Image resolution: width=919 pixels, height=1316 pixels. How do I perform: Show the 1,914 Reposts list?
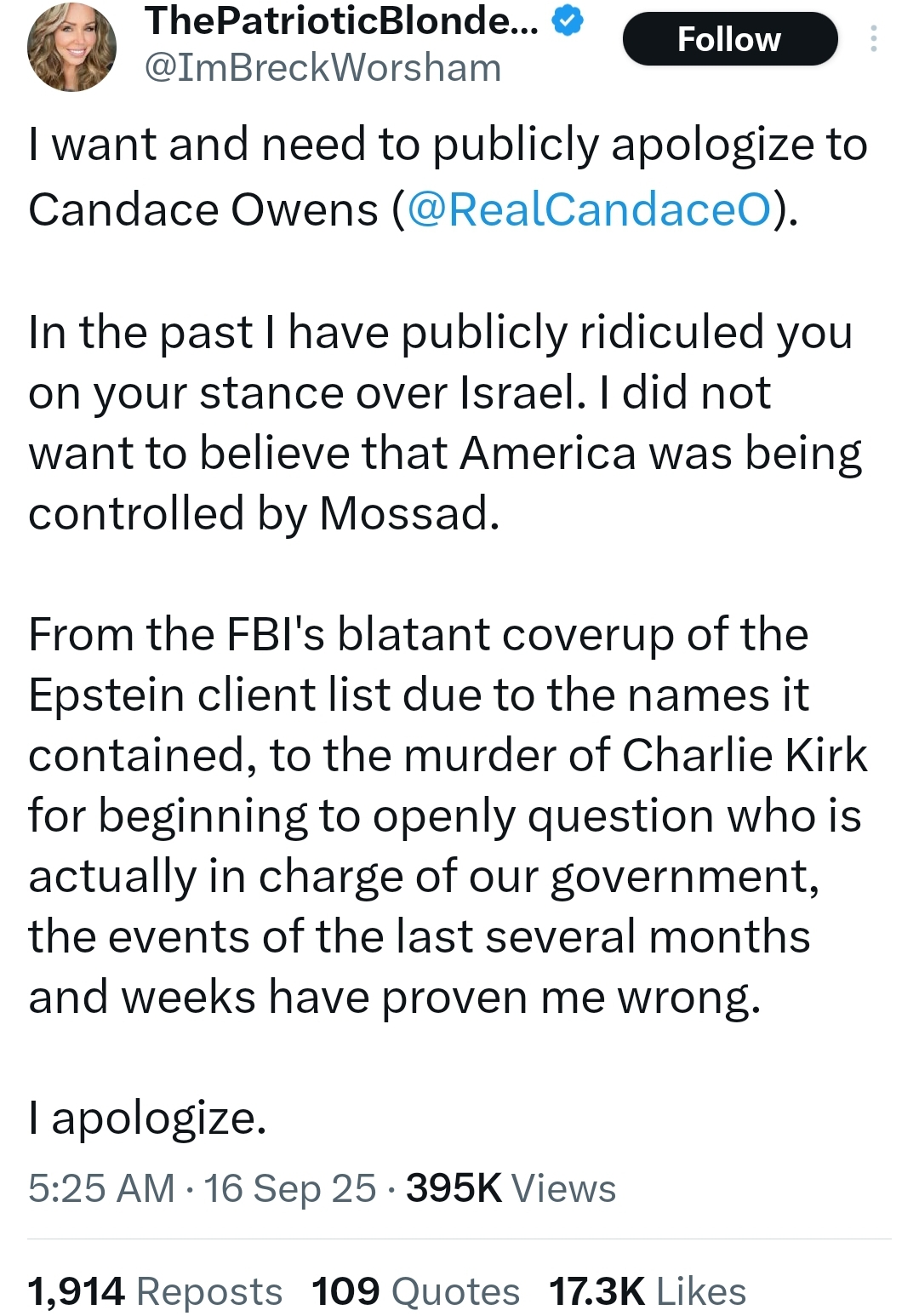coord(155,1291)
